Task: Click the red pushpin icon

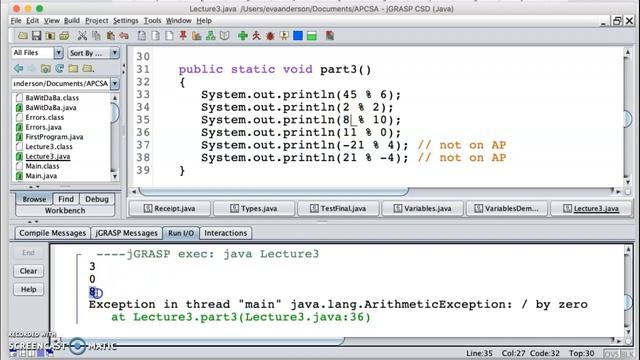Action: point(183,36)
